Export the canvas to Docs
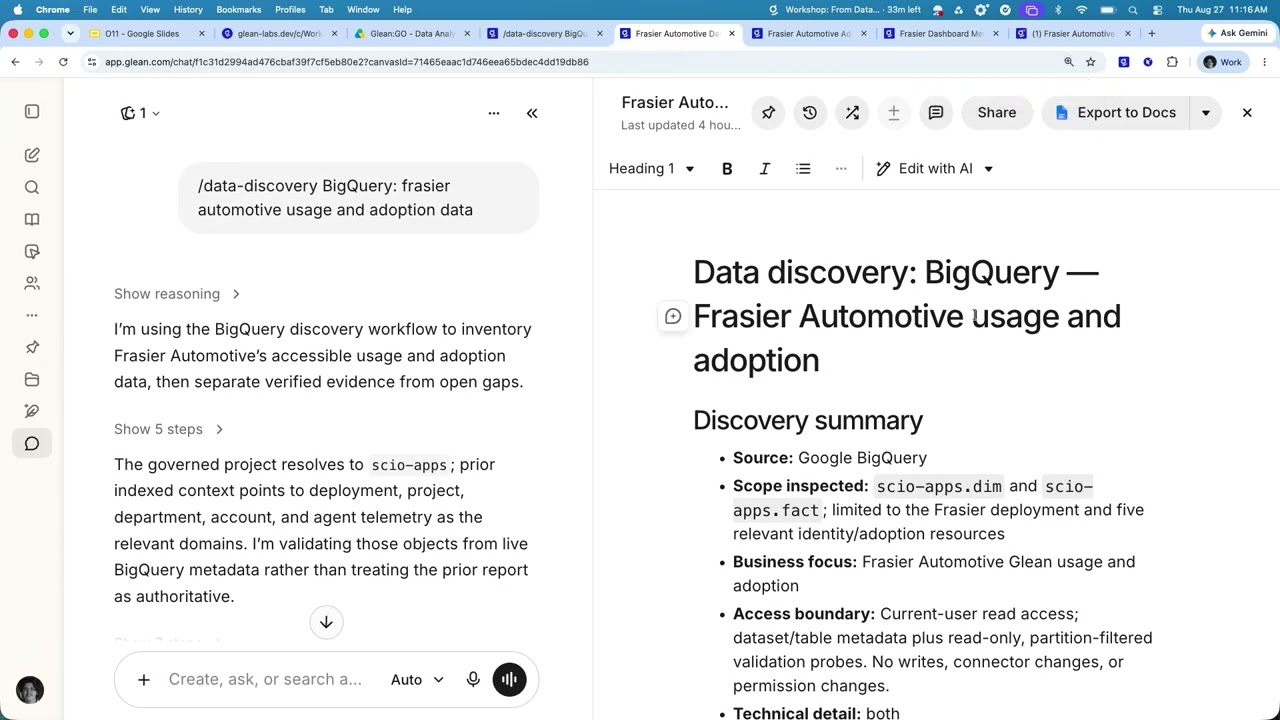This screenshot has width=1280, height=720. pos(1115,113)
